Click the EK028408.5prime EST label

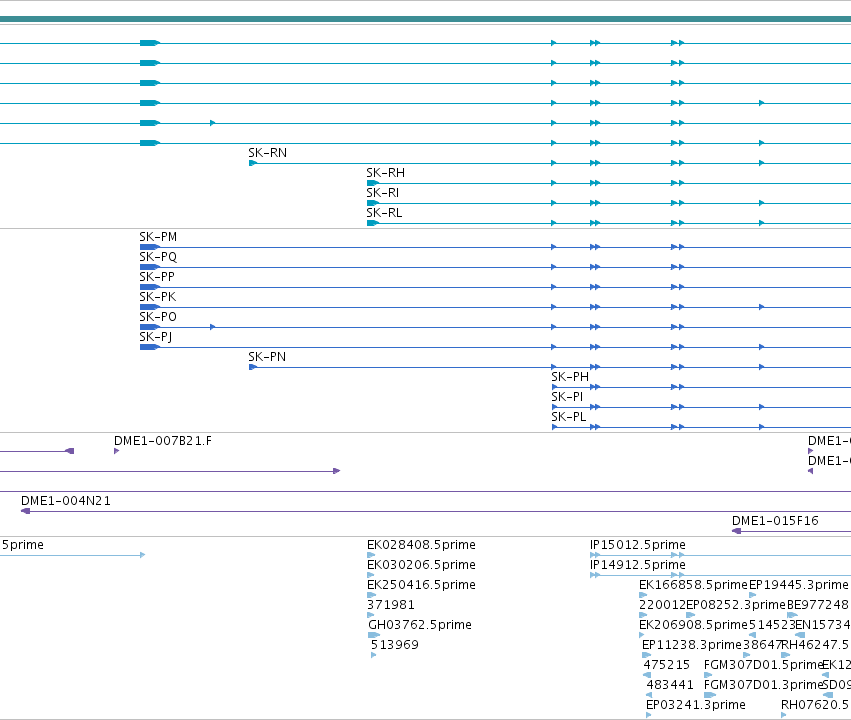coord(421,545)
